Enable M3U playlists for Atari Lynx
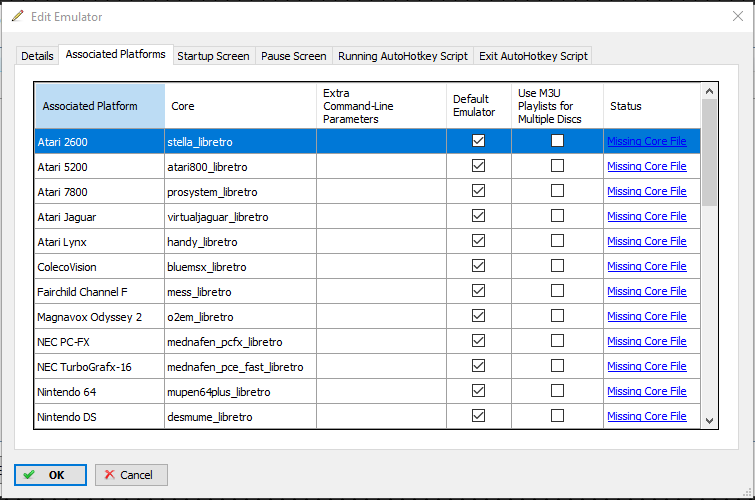The width and height of the screenshot is (755, 500). tap(557, 241)
